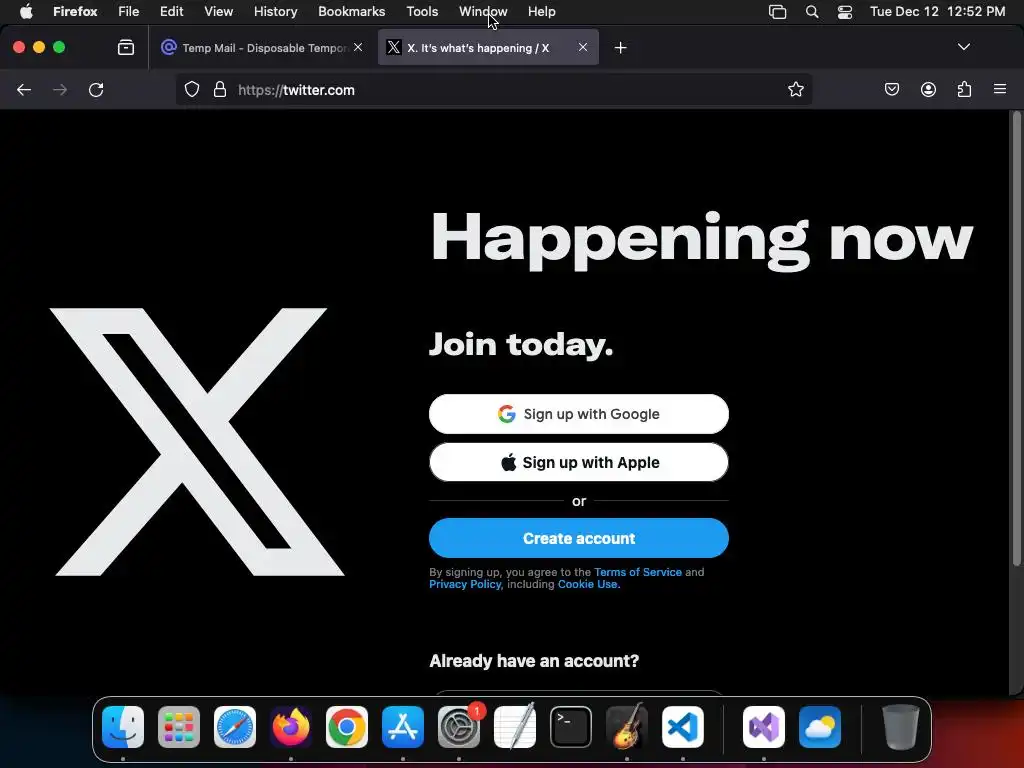Bookmark this page with the star

[x=795, y=89]
